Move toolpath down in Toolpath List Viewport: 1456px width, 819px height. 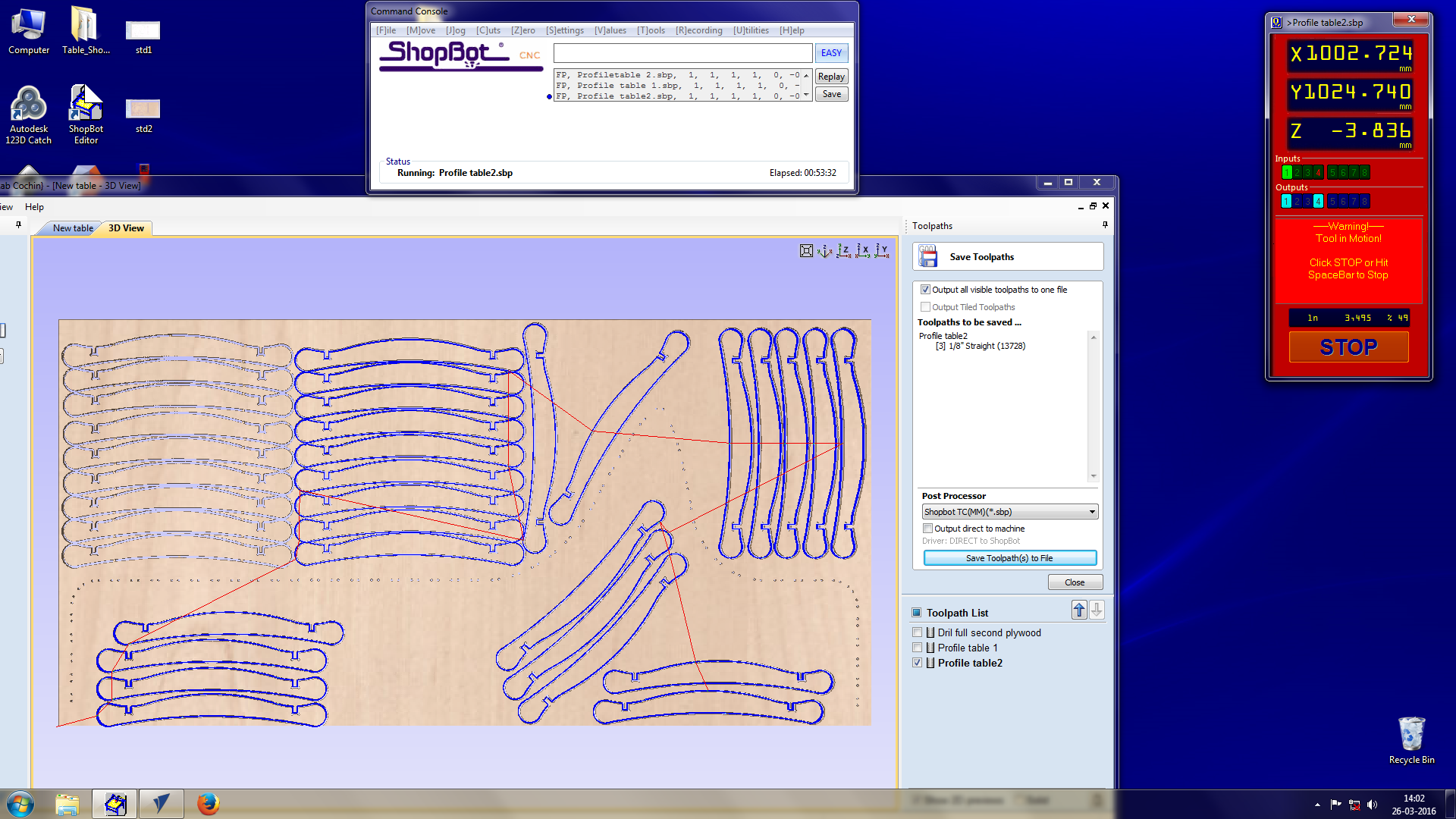[x=1097, y=610]
